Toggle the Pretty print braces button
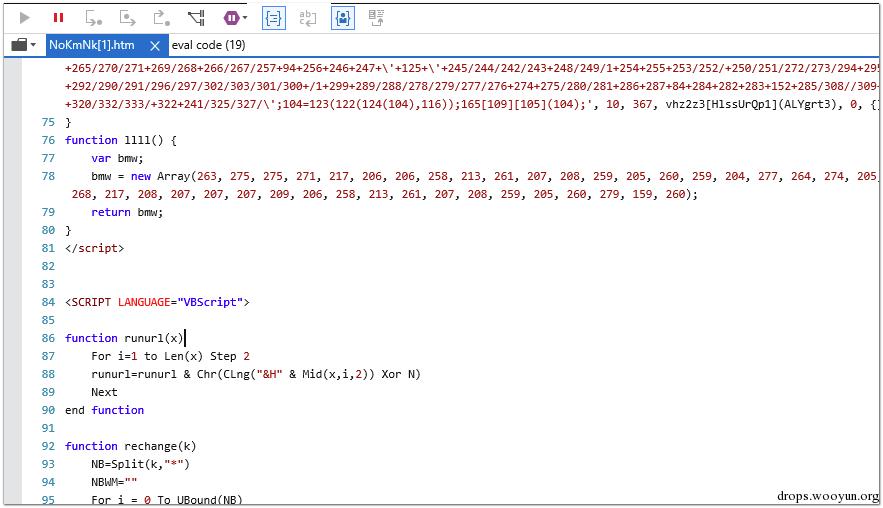 pyautogui.click(x=274, y=18)
